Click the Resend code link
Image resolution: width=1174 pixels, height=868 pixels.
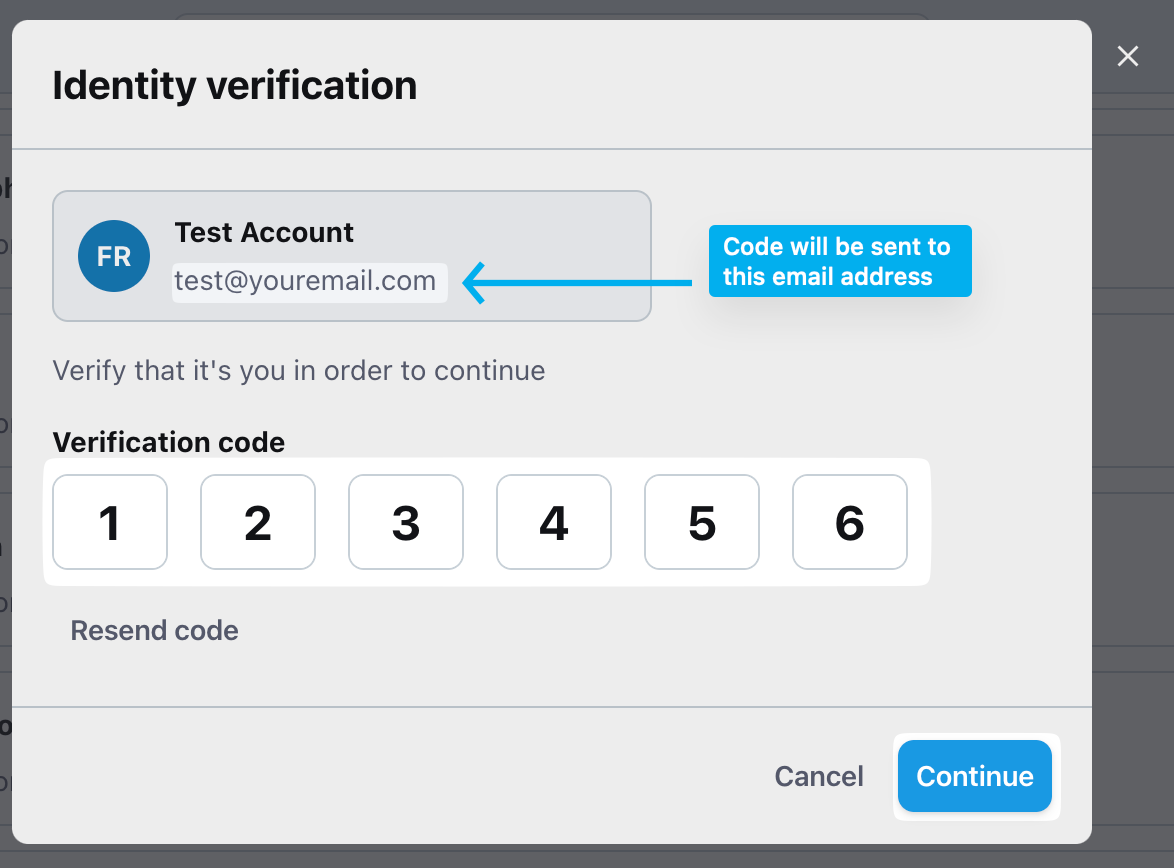pos(154,631)
